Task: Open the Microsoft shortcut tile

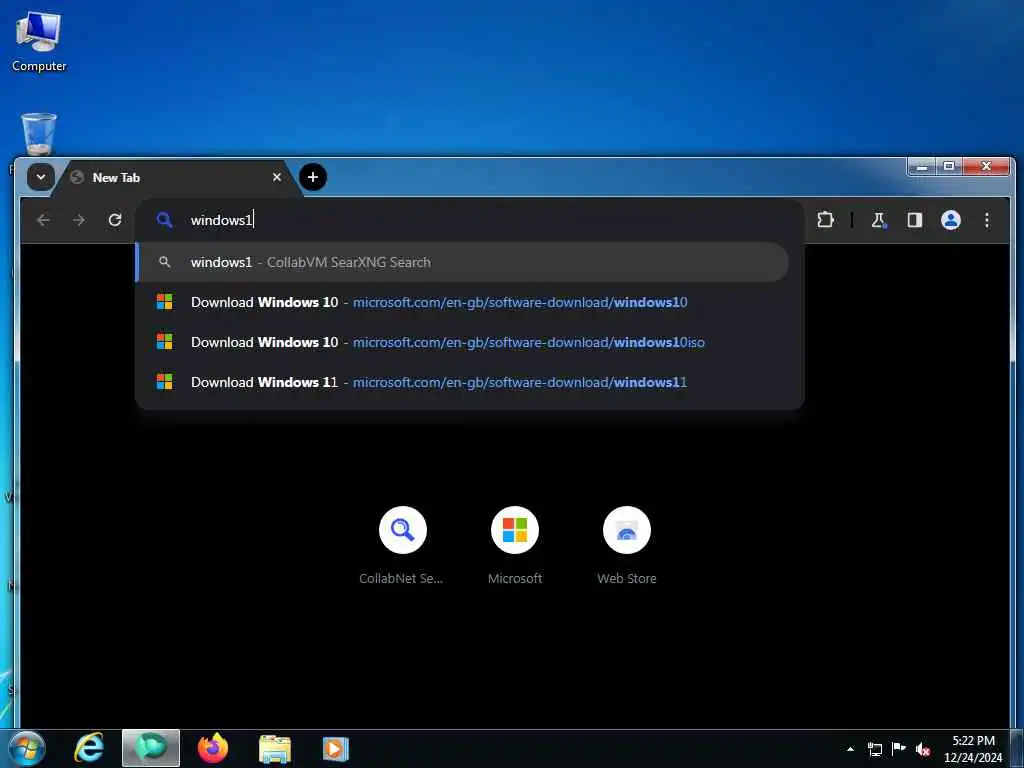Action: pyautogui.click(x=515, y=545)
